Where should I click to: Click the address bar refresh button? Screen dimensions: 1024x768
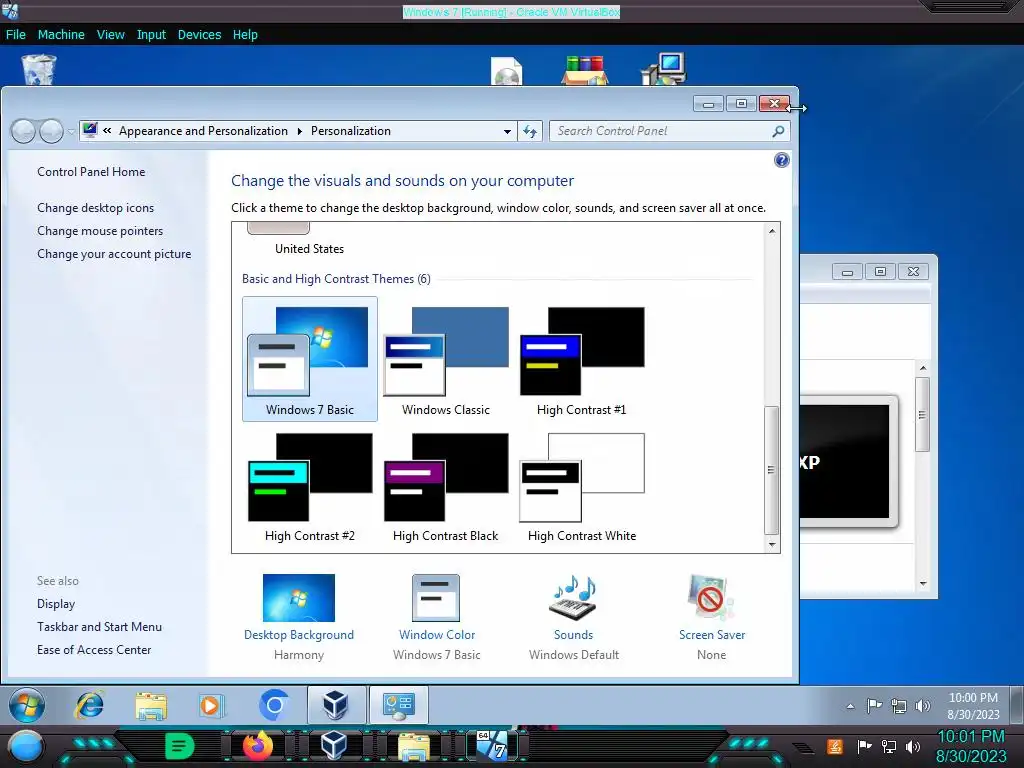530,131
